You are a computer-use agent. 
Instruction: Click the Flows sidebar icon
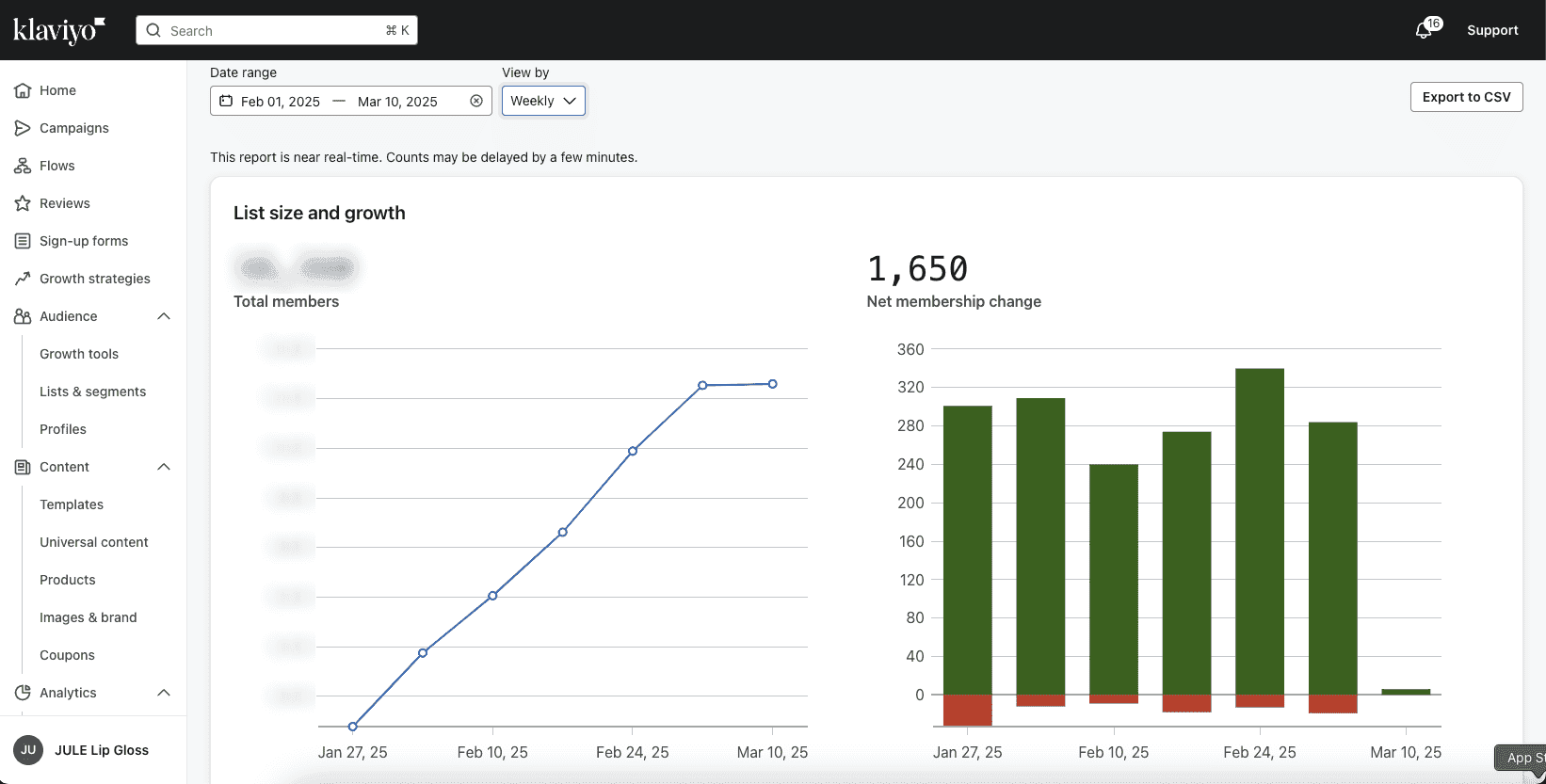coord(23,166)
